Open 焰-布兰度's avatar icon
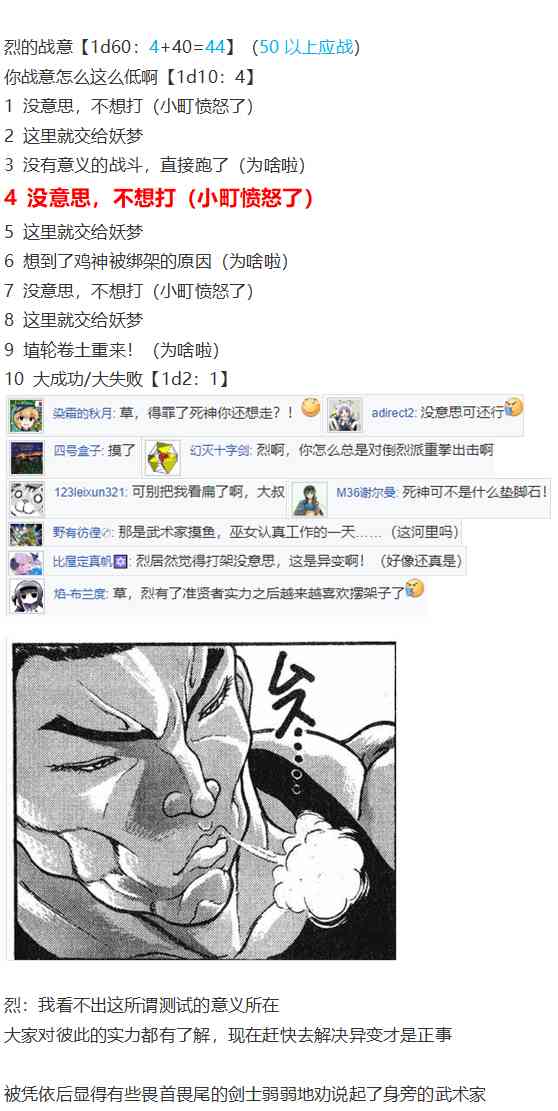The image size is (558, 1111). (26, 596)
